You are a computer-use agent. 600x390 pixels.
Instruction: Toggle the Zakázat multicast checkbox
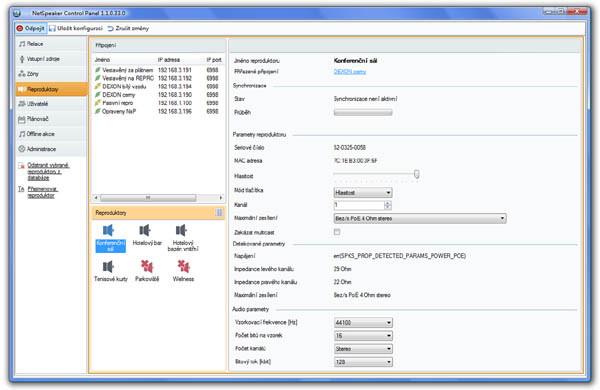coord(337,232)
